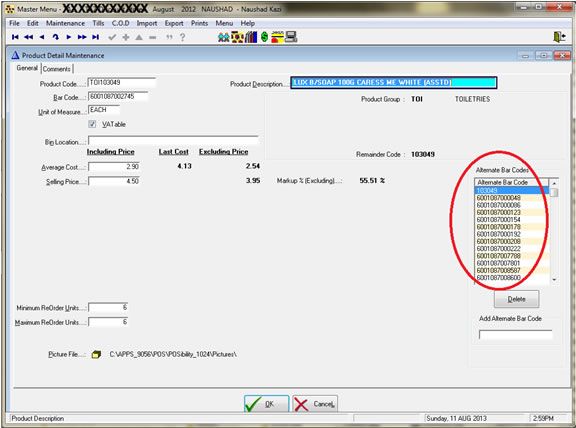Click the TOILETRIES product group name

[472, 99]
